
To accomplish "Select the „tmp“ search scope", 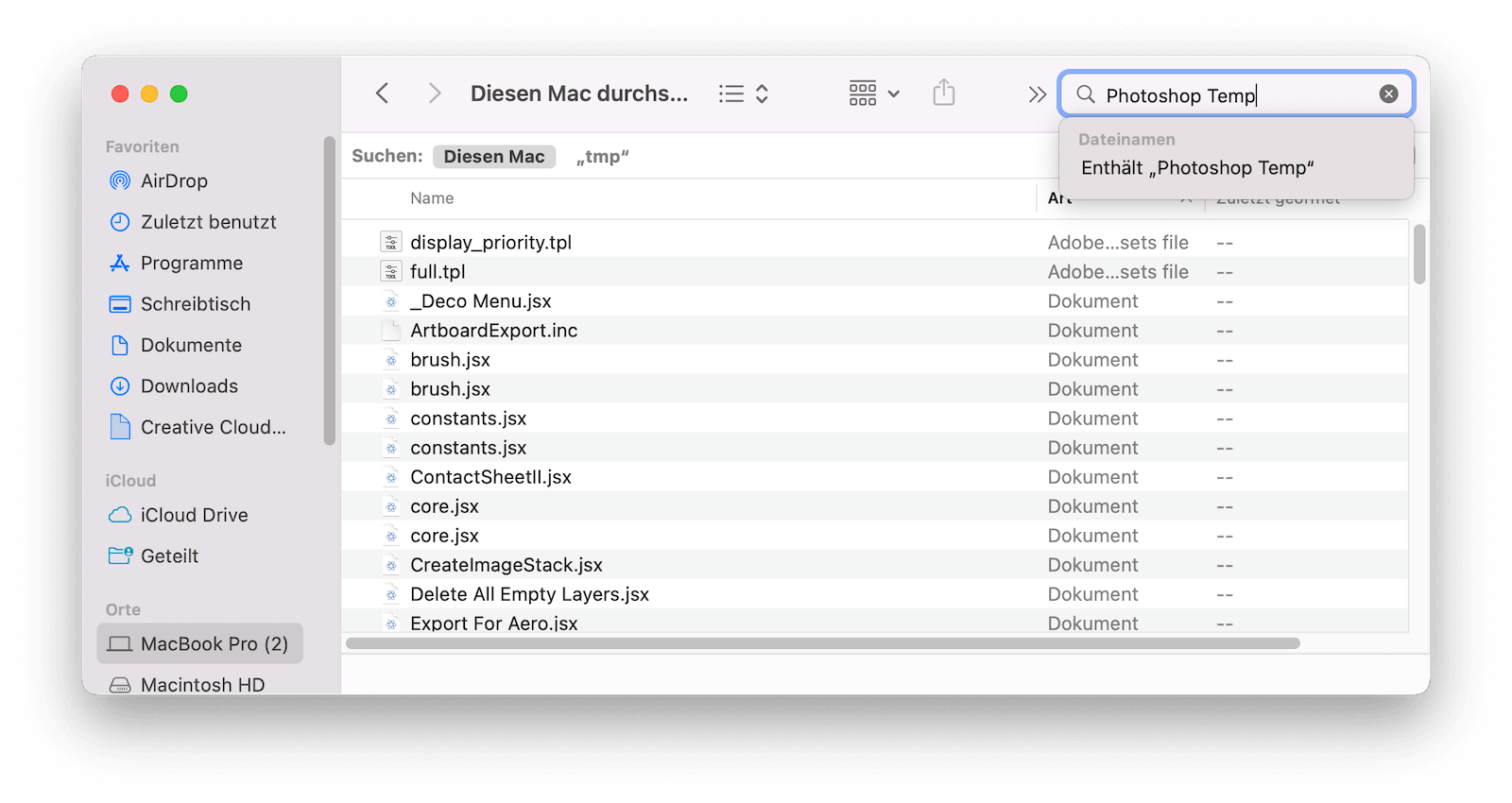I will pos(603,157).
